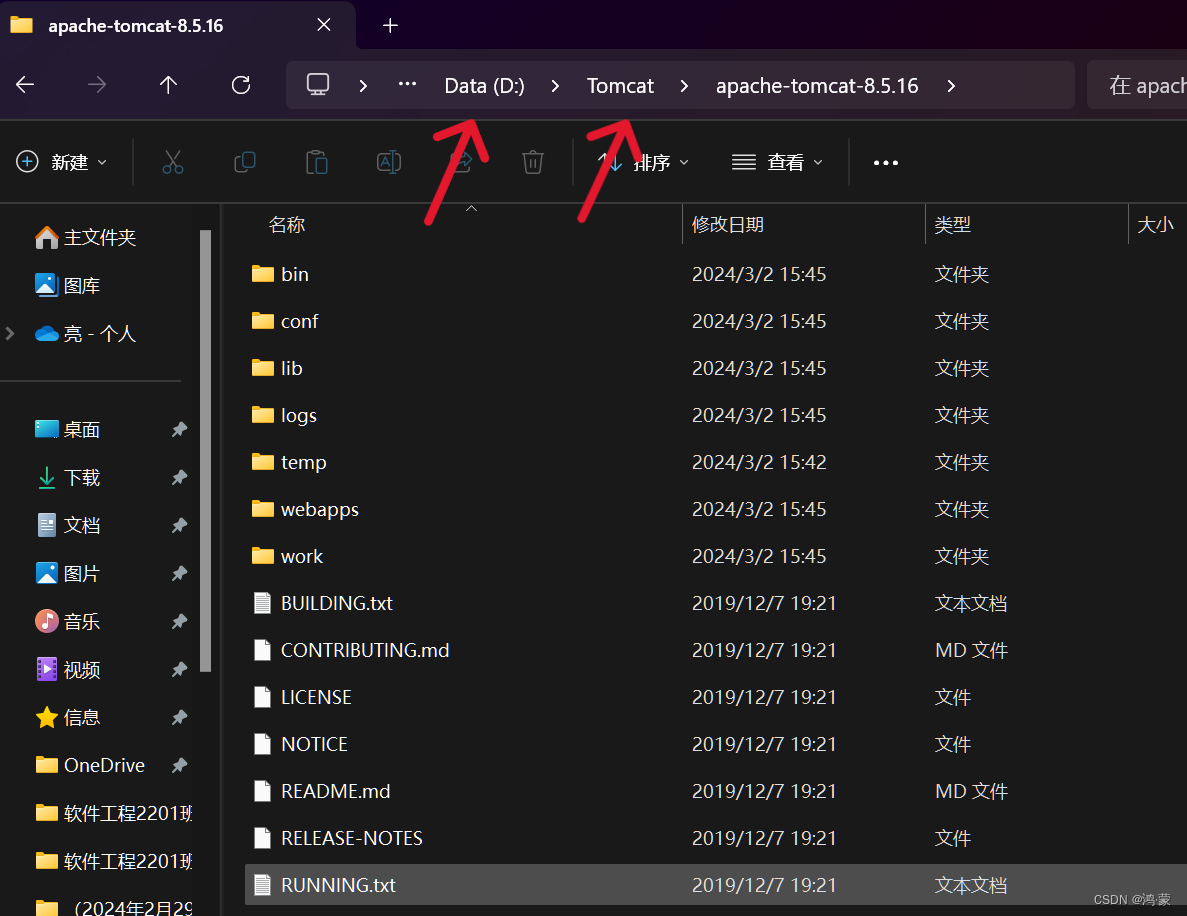Open 图片 (Pictures) in sidebar
Image resolution: width=1187 pixels, height=916 pixels.
(68, 574)
